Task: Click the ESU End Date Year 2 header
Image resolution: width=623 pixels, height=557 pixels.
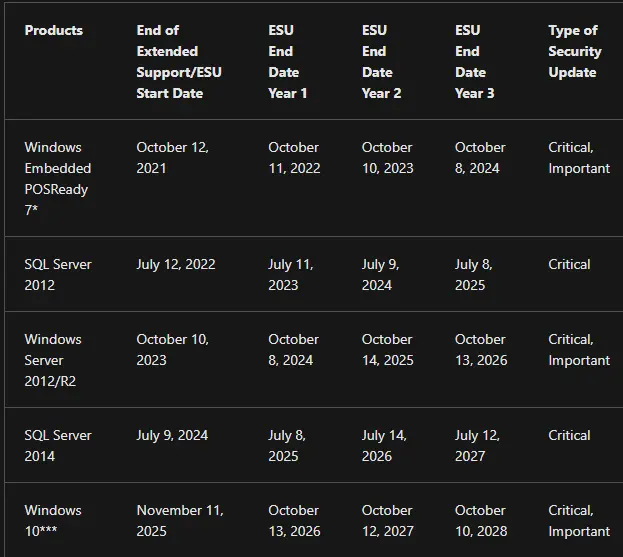Action: coord(381,62)
